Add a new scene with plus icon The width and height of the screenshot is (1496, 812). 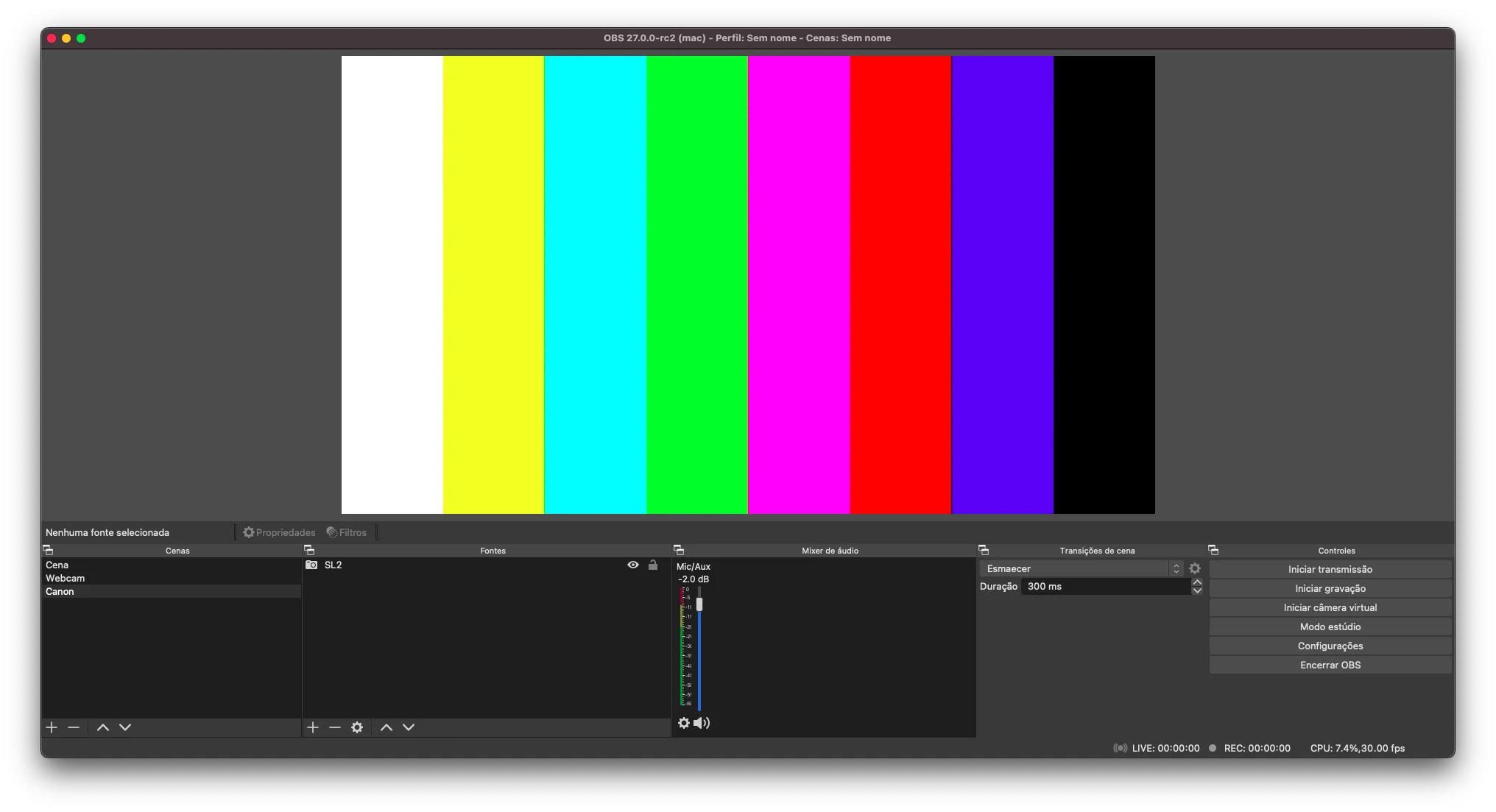(x=52, y=727)
